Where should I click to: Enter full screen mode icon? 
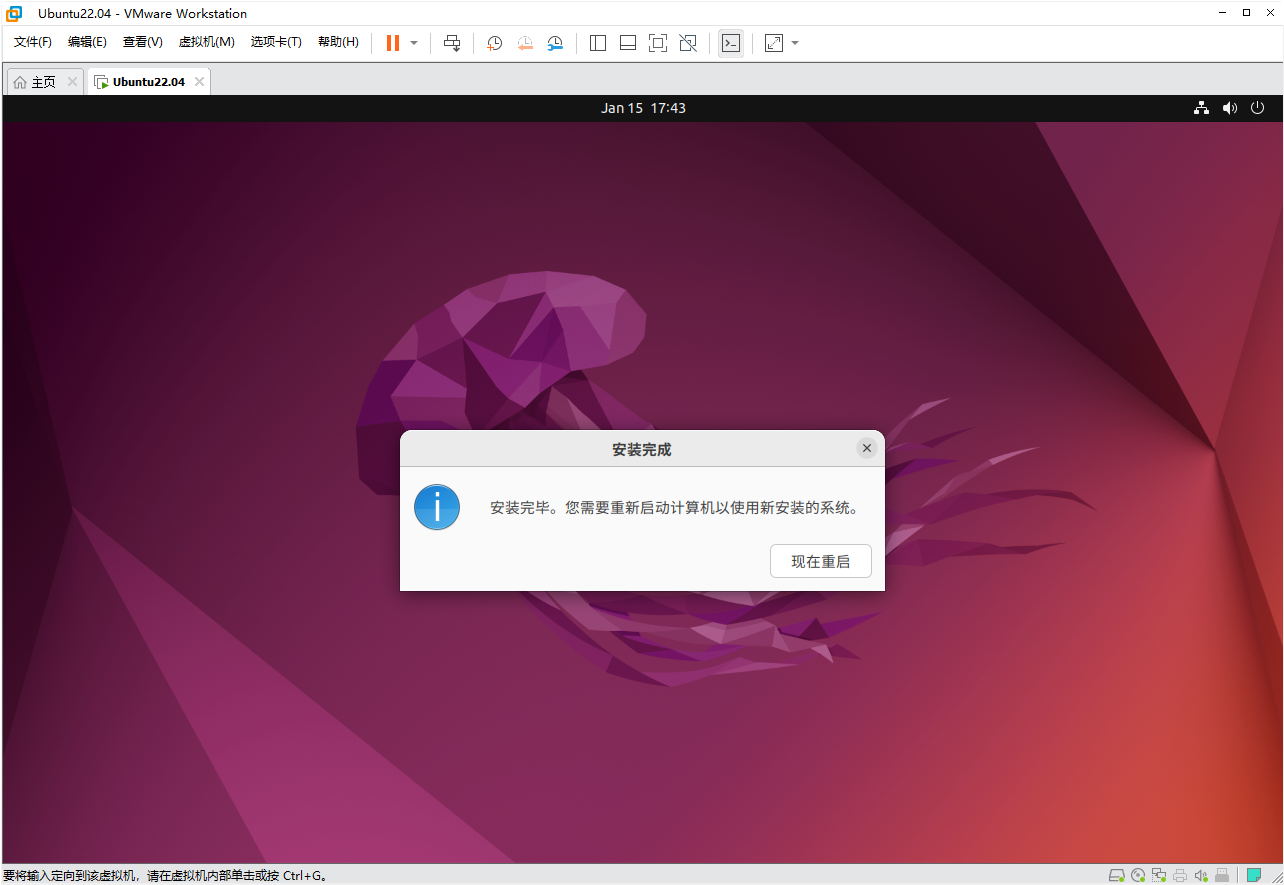(658, 43)
